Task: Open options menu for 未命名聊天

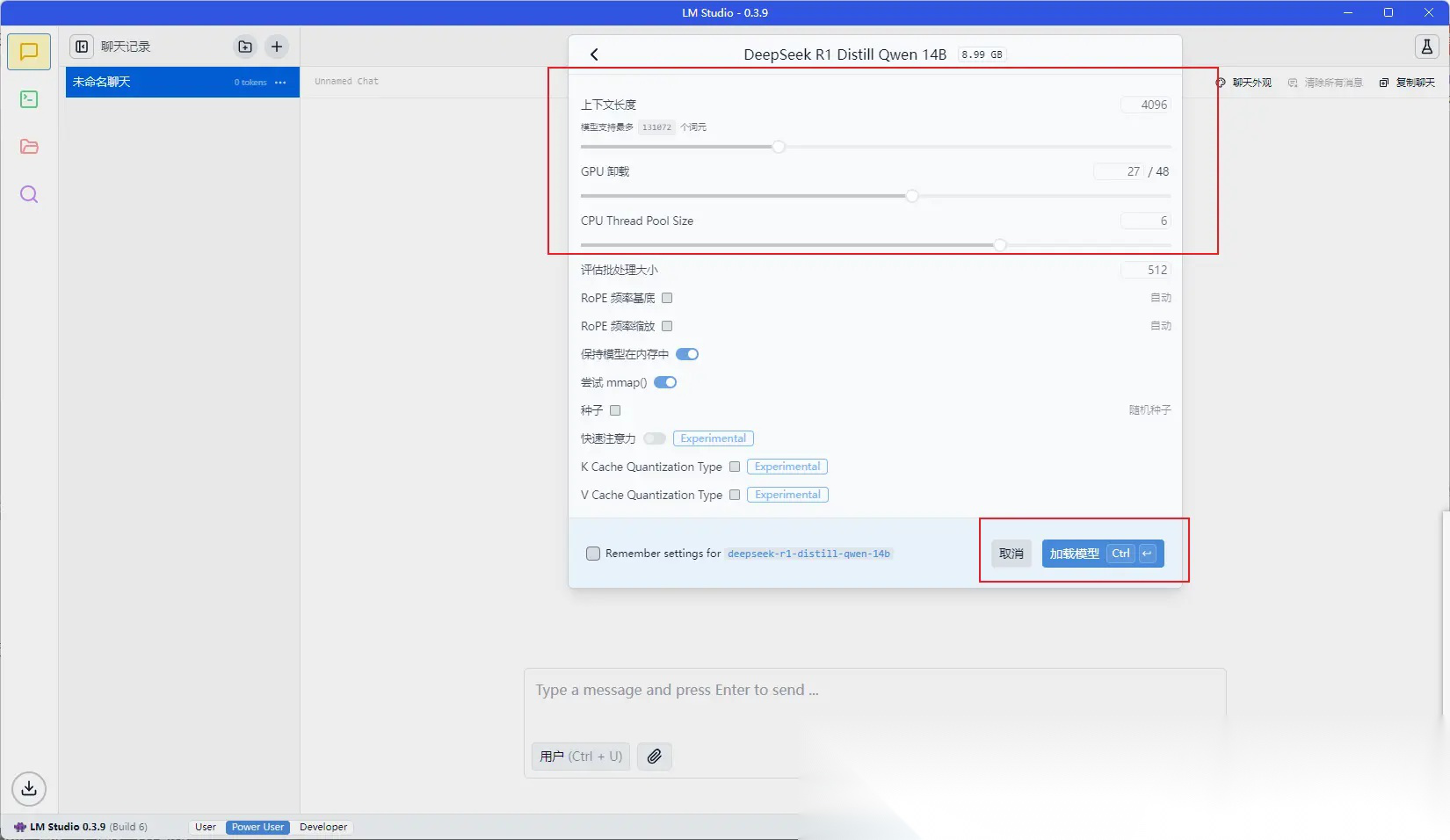Action: pos(280,82)
